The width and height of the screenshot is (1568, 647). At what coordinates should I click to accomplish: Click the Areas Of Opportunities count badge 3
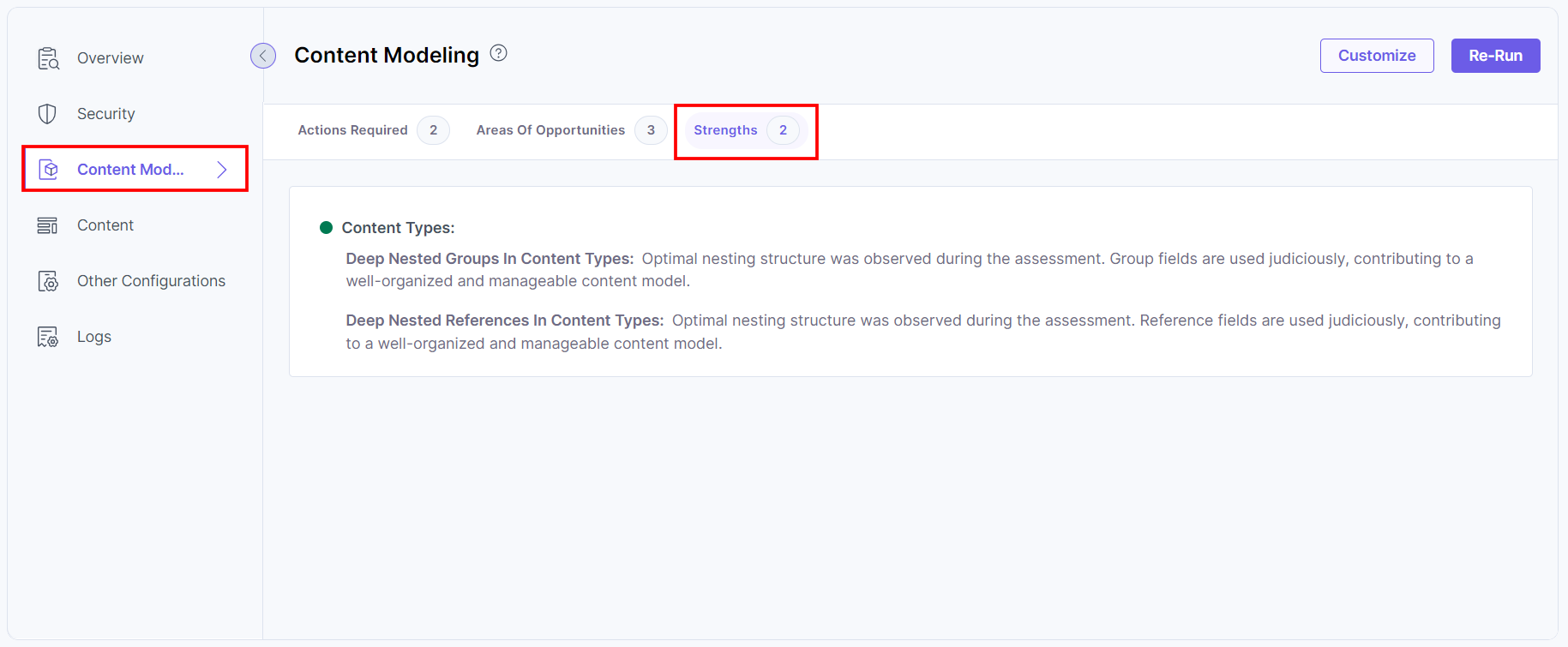coord(651,130)
